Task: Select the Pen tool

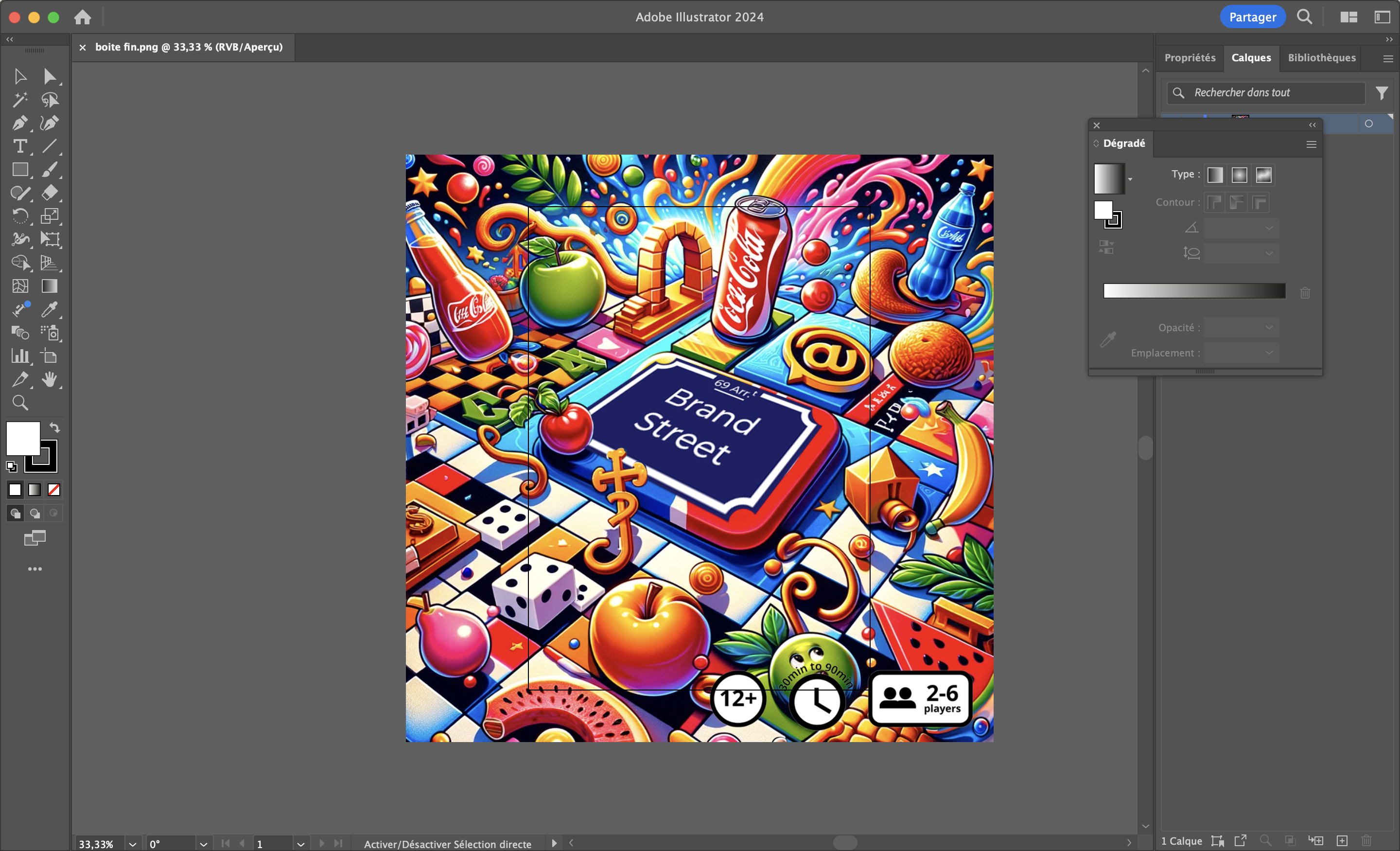Action: coord(20,123)
